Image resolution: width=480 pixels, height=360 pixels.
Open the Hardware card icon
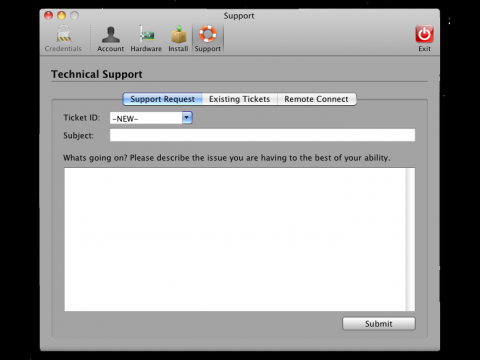(x=146, y=34)
